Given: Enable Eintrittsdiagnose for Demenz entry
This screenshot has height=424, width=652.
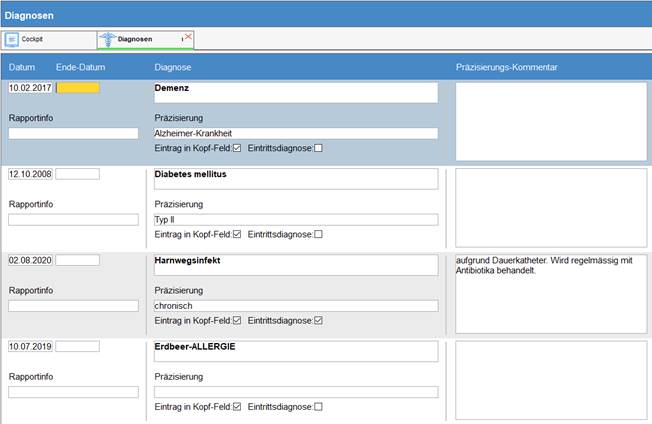Looking at the screenshot, I should point(319,148).
